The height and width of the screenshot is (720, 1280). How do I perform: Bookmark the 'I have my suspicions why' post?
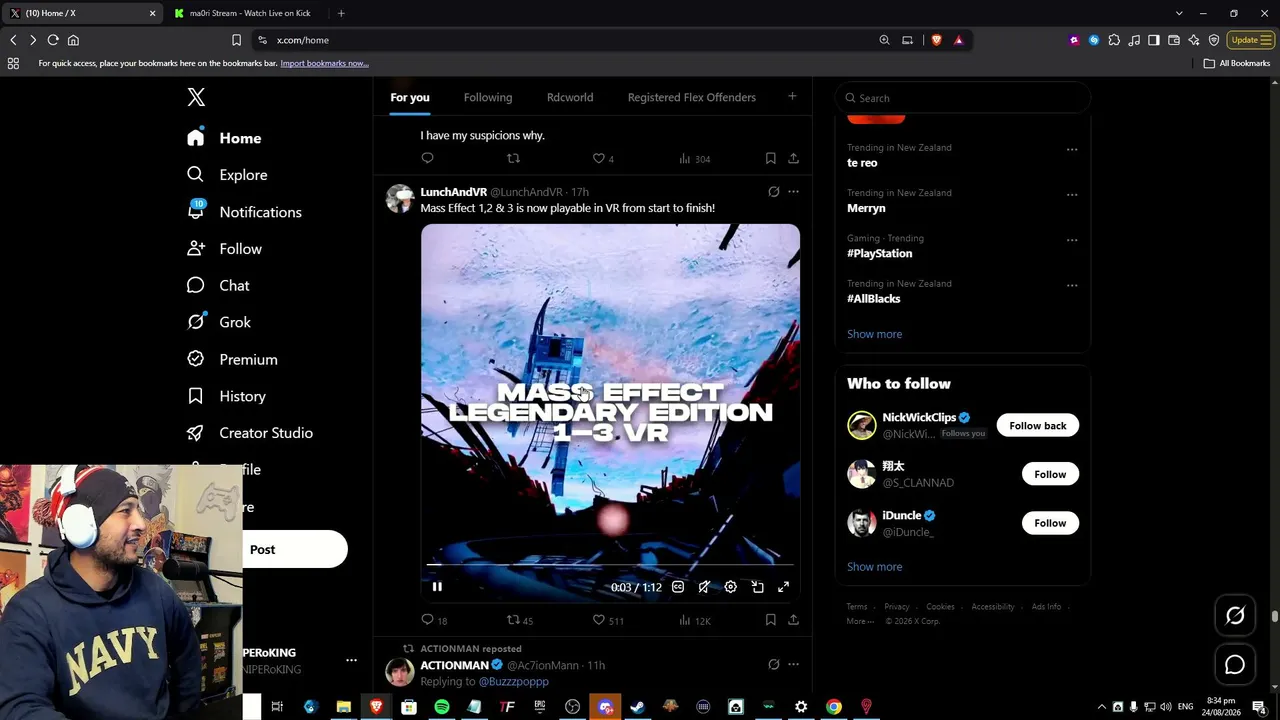pos(770,158)
